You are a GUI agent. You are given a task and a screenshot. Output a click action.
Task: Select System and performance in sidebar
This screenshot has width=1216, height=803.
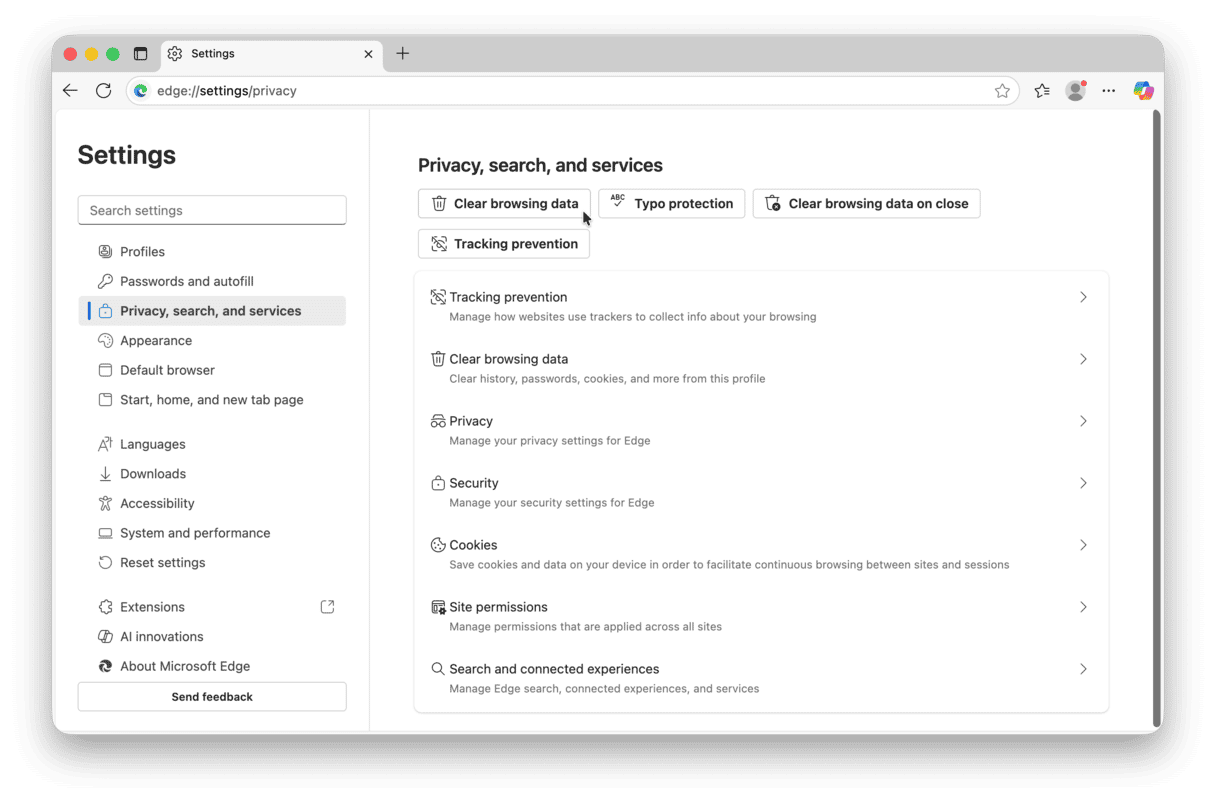[x=195, y=533]
